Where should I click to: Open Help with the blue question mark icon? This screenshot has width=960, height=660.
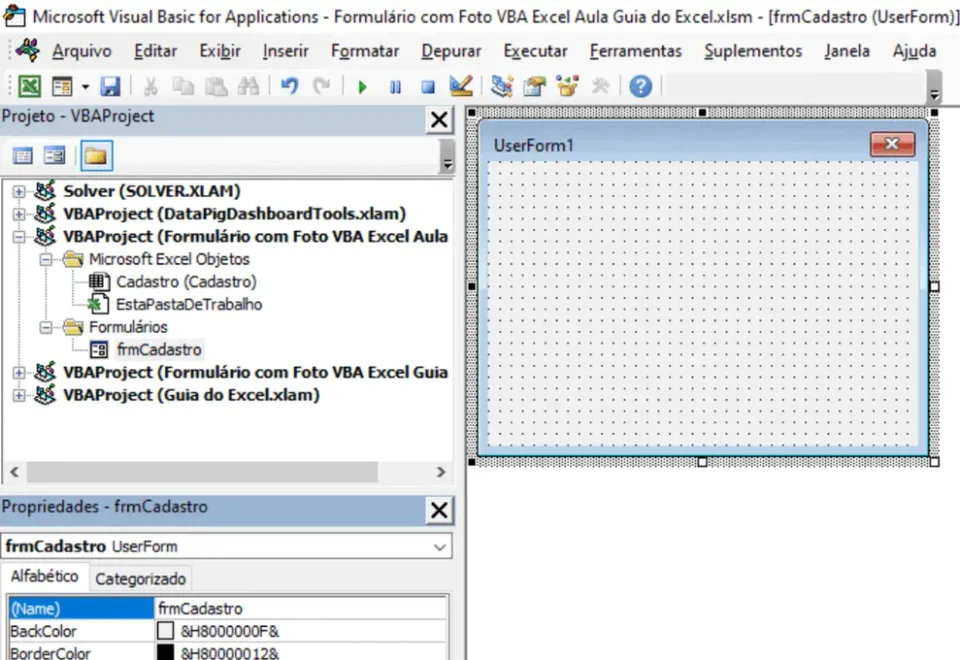640,86
